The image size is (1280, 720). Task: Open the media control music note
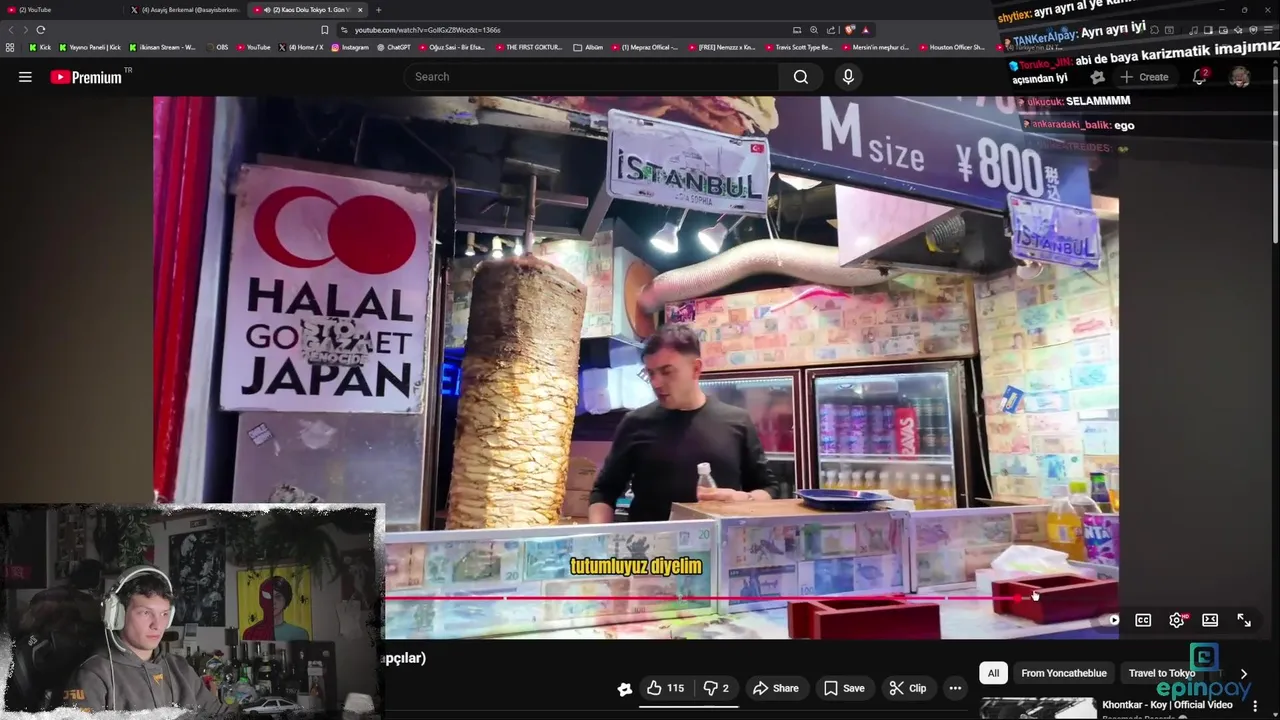(x=1193, y=30)
